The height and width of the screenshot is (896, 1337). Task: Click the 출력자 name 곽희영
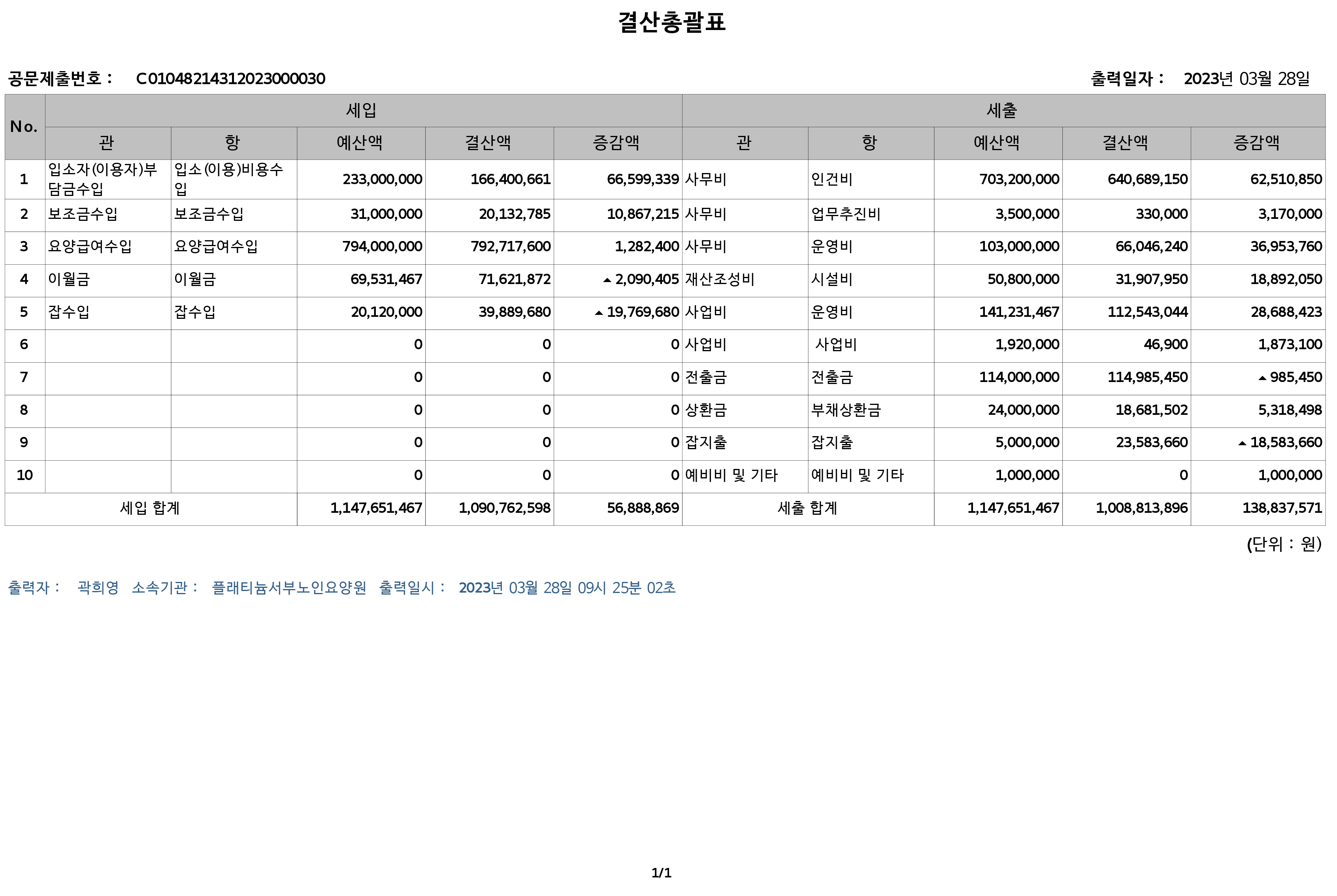98,588
